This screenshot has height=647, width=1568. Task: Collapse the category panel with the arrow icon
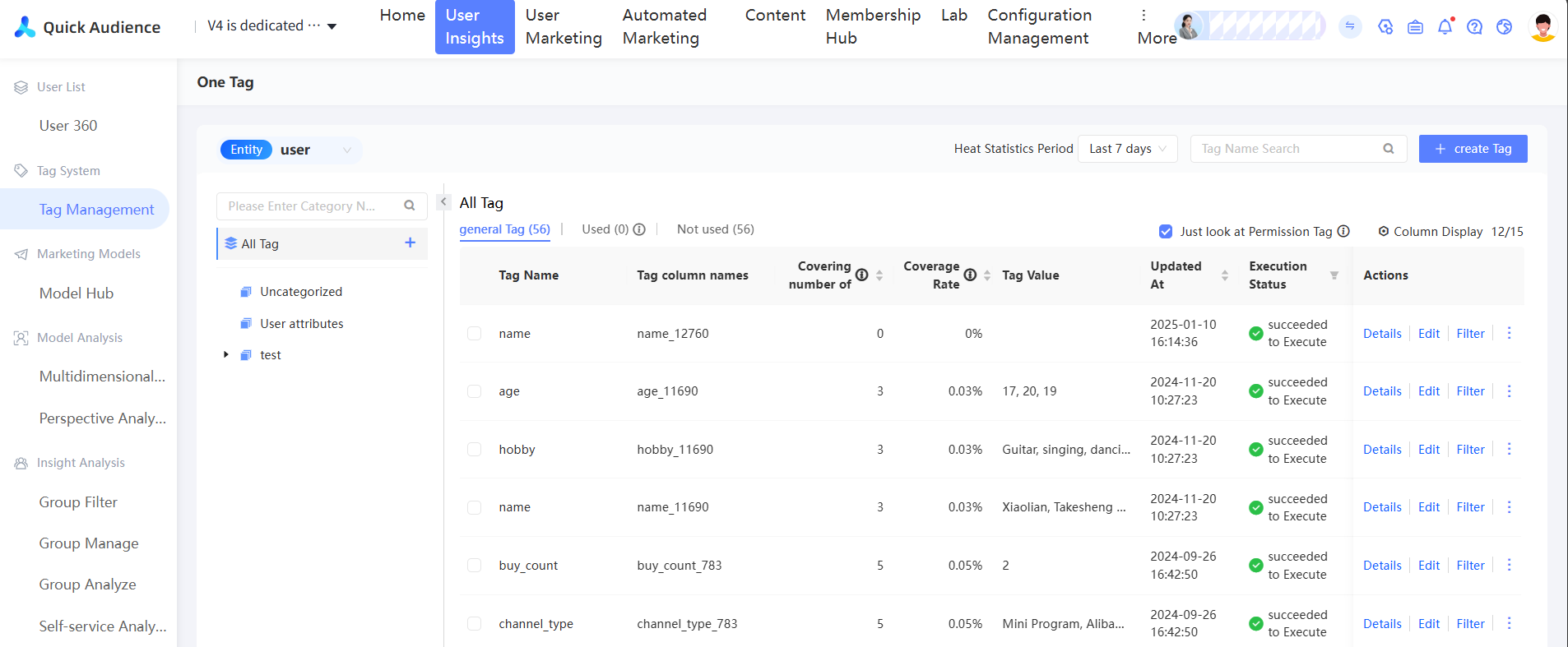[443, 201]
